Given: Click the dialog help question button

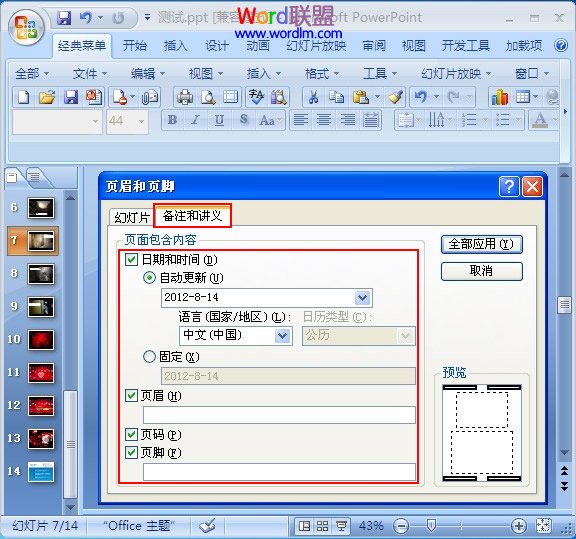Looking at the screenshot, I should pyautogui.click(x=509, y=187).
